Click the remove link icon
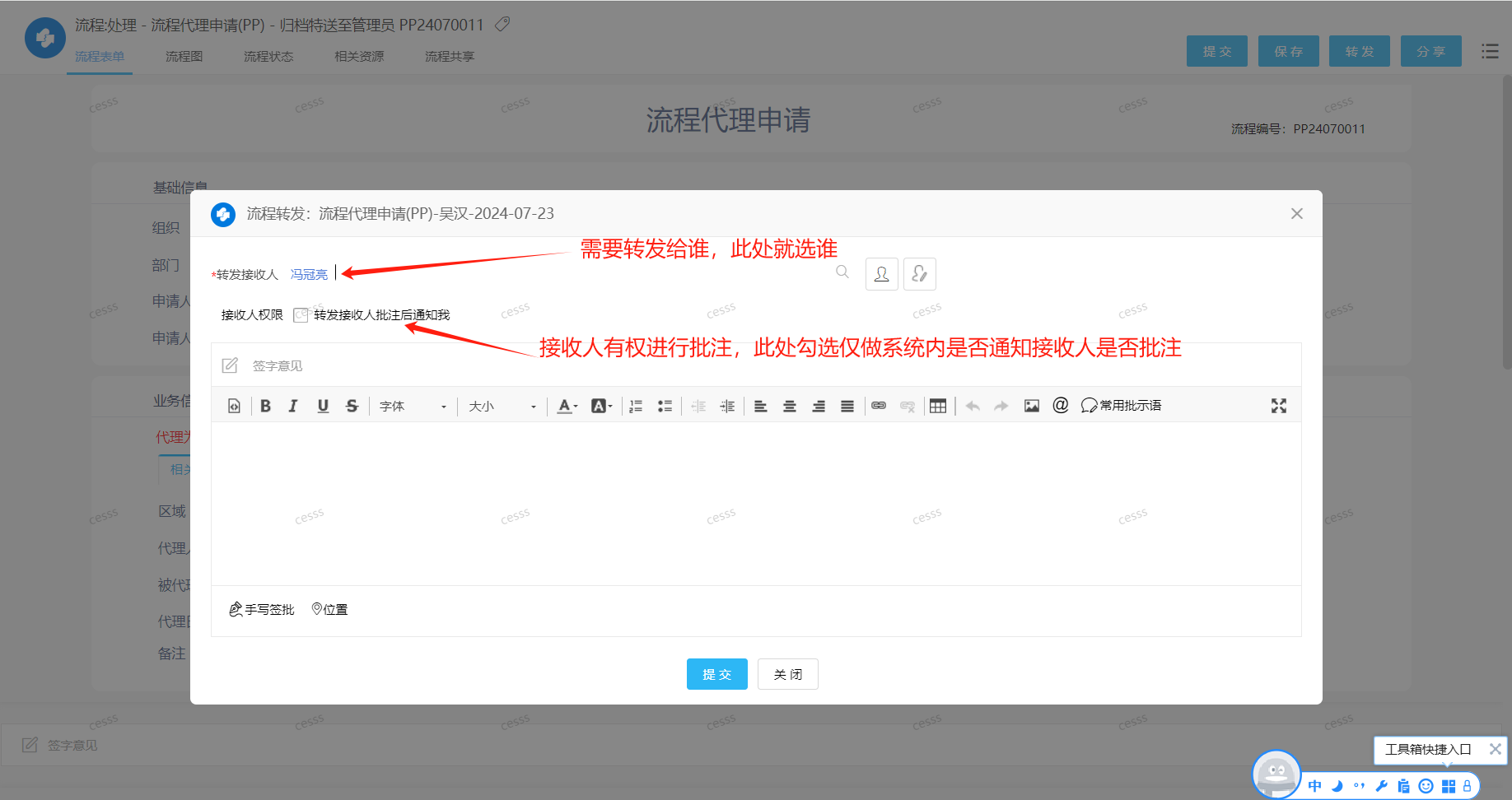Viewport: 1512px width, 800px height. point(908,406)
